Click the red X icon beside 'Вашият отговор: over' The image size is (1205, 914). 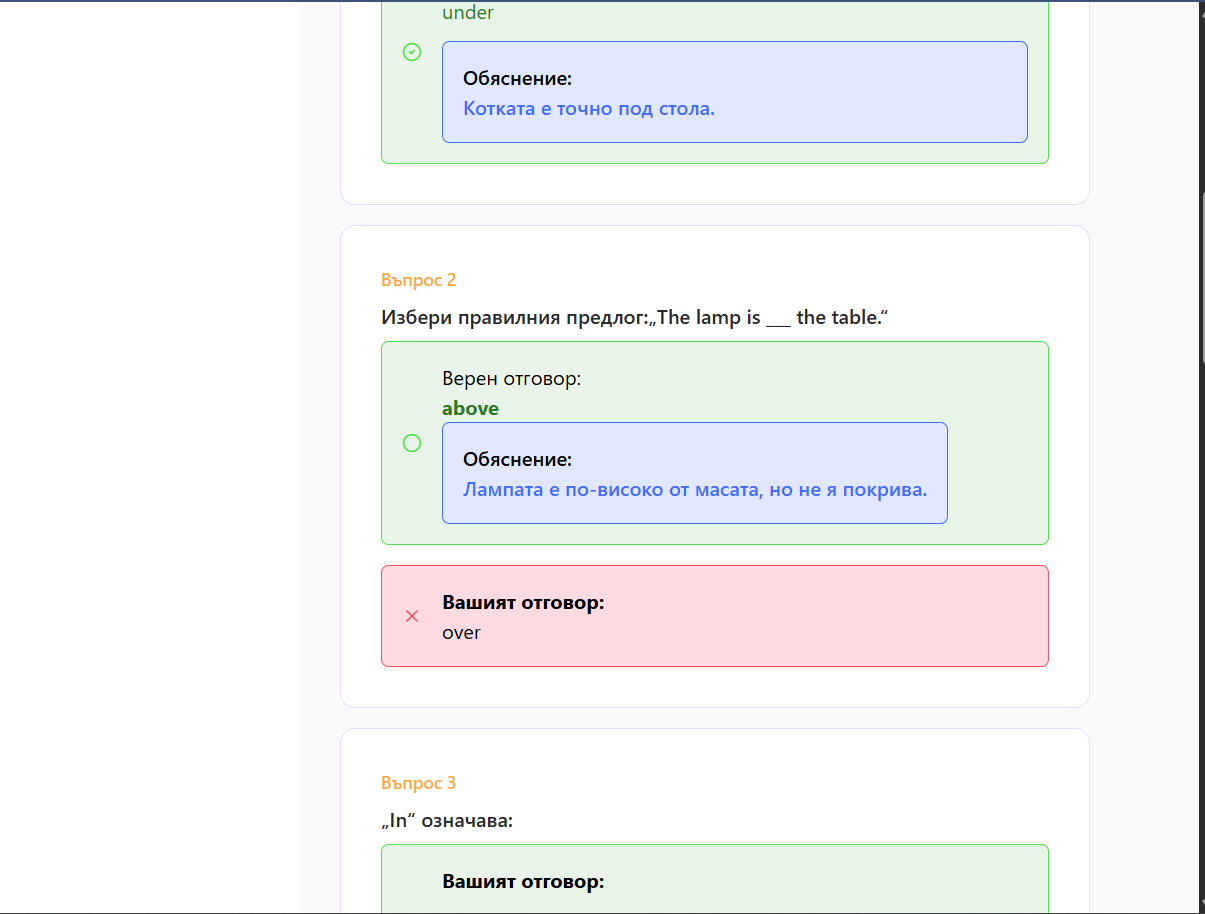tap(411, 616)
